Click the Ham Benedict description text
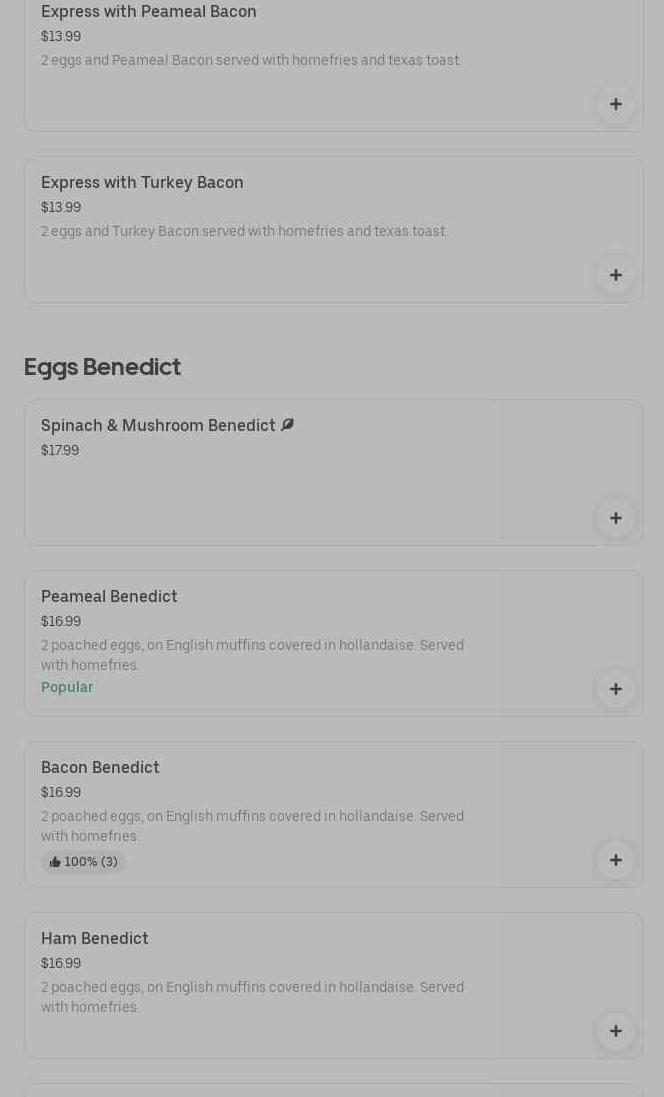 pyautogui.click(x=252, y=997)
